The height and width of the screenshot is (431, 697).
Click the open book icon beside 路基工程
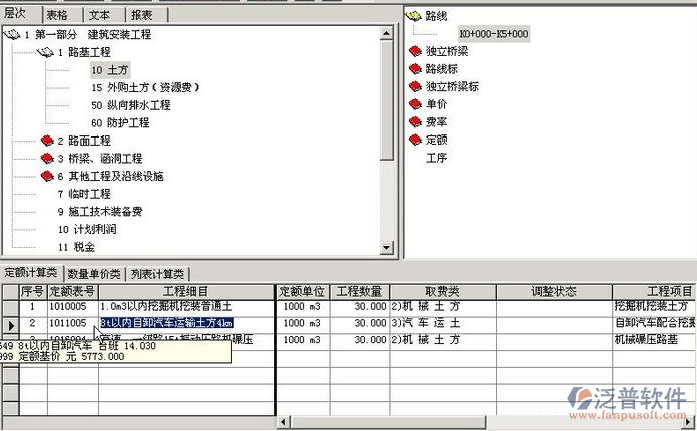[x=46, y=52]
